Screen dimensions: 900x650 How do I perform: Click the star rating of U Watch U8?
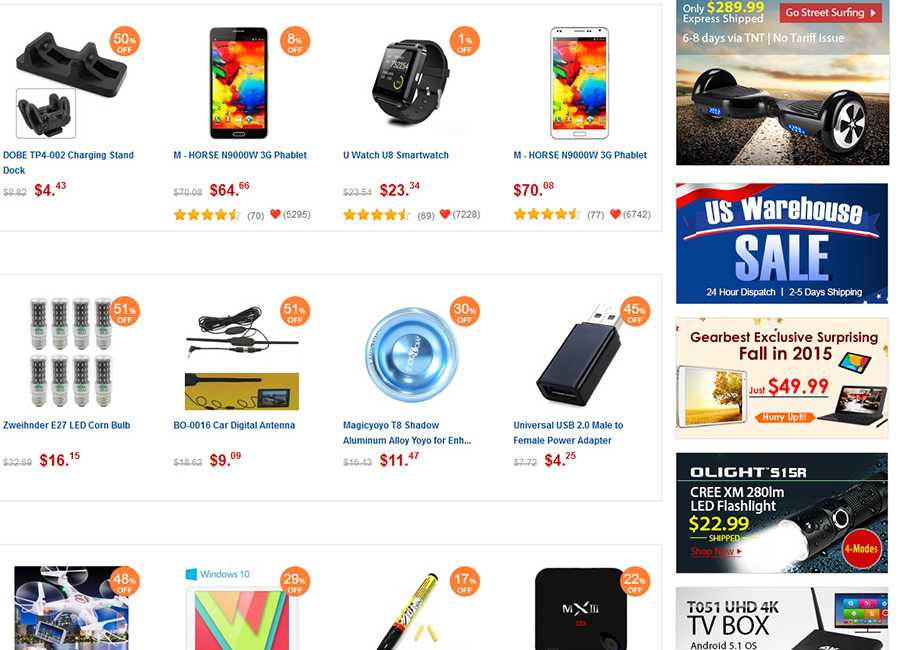[x=377, y=215]
